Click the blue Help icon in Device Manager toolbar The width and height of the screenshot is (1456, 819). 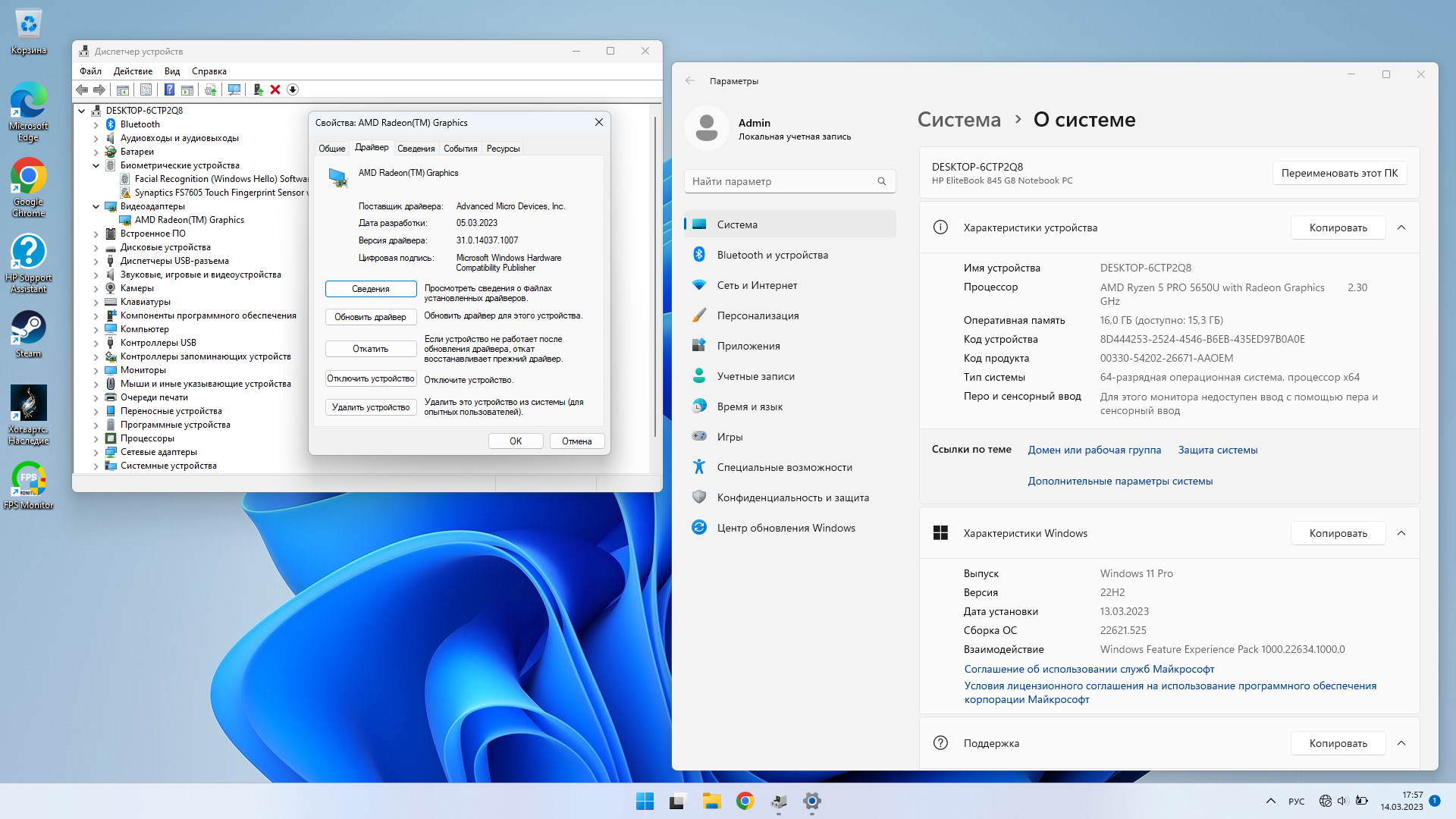coord(169,89)
